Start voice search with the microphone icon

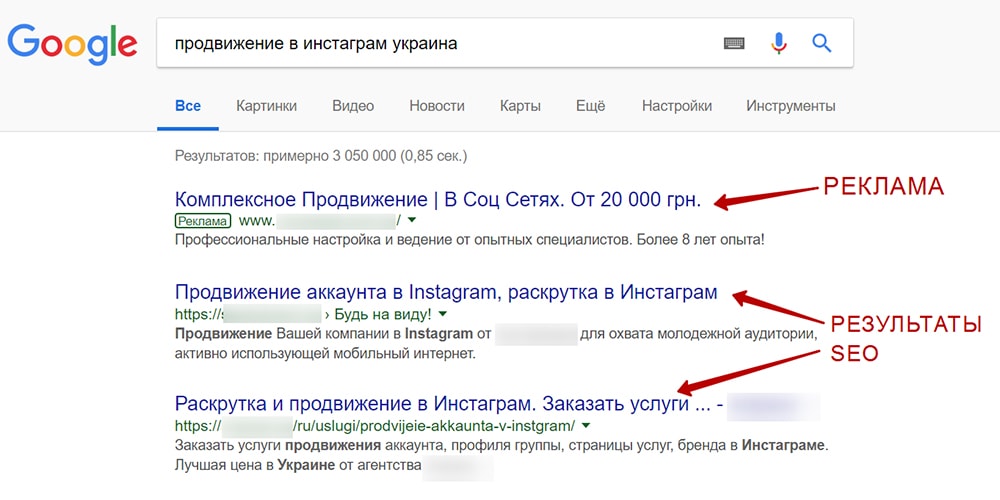[x=778, y=43]
